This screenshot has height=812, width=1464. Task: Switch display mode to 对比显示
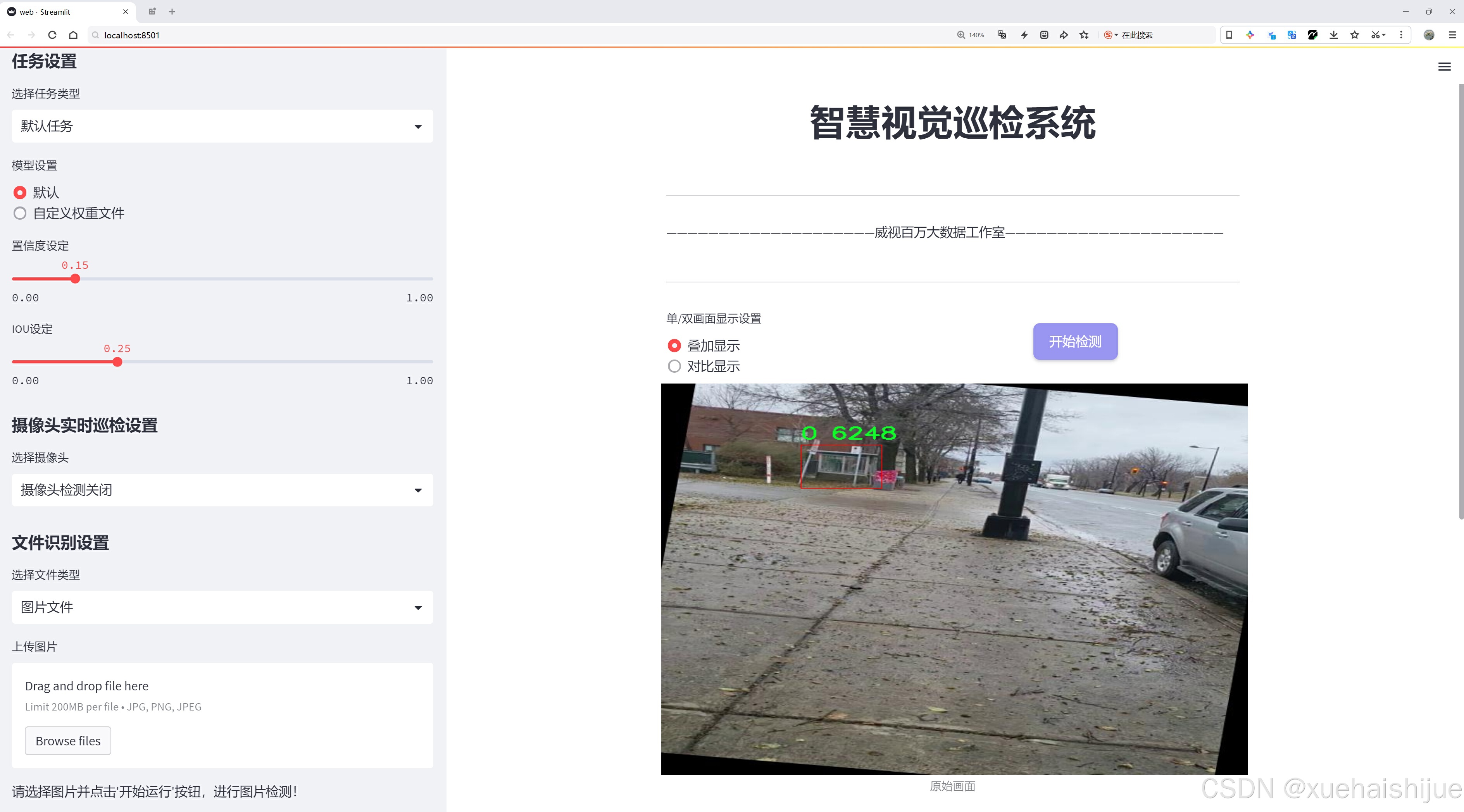674,366
